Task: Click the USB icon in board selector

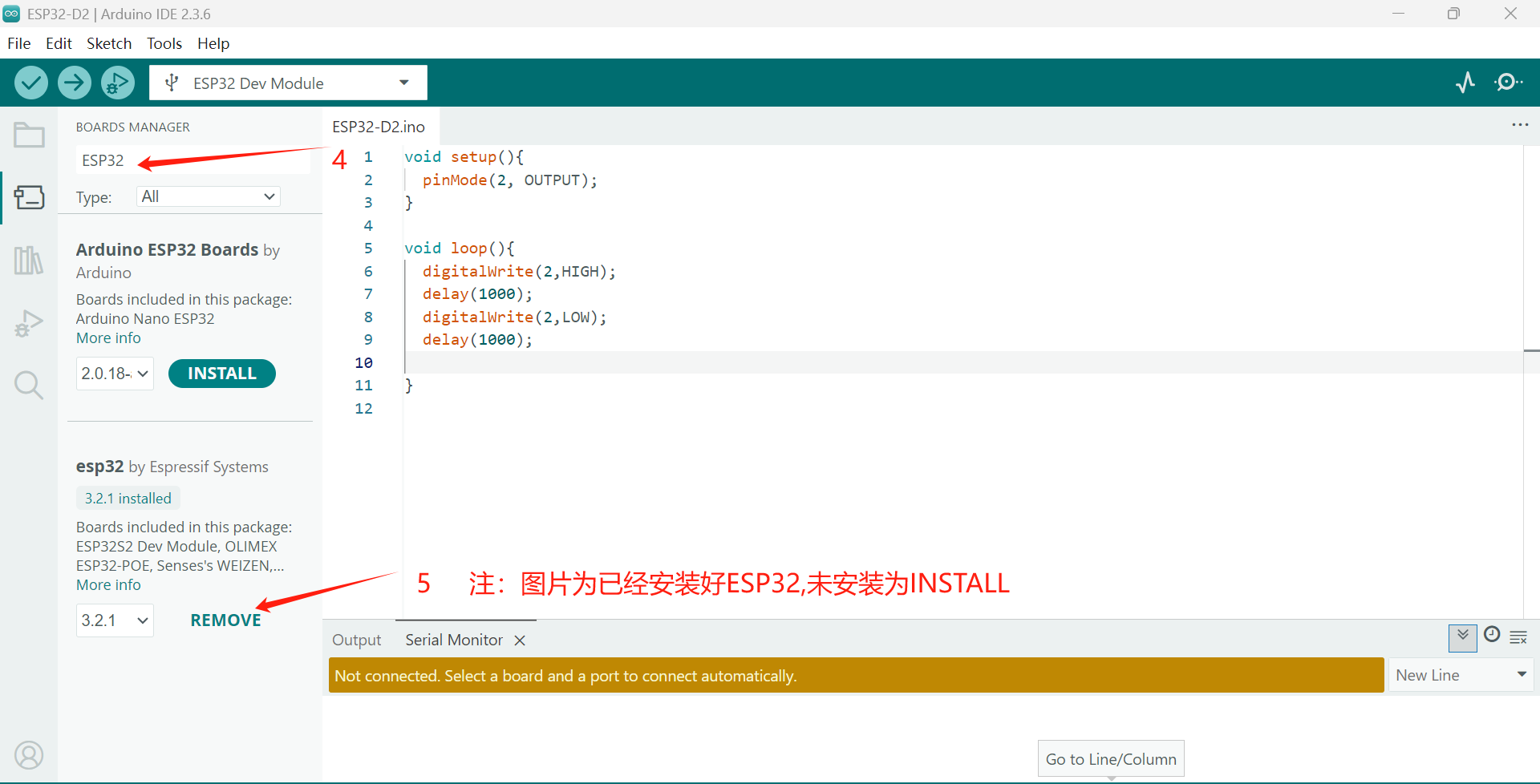Action: point(171,83)
